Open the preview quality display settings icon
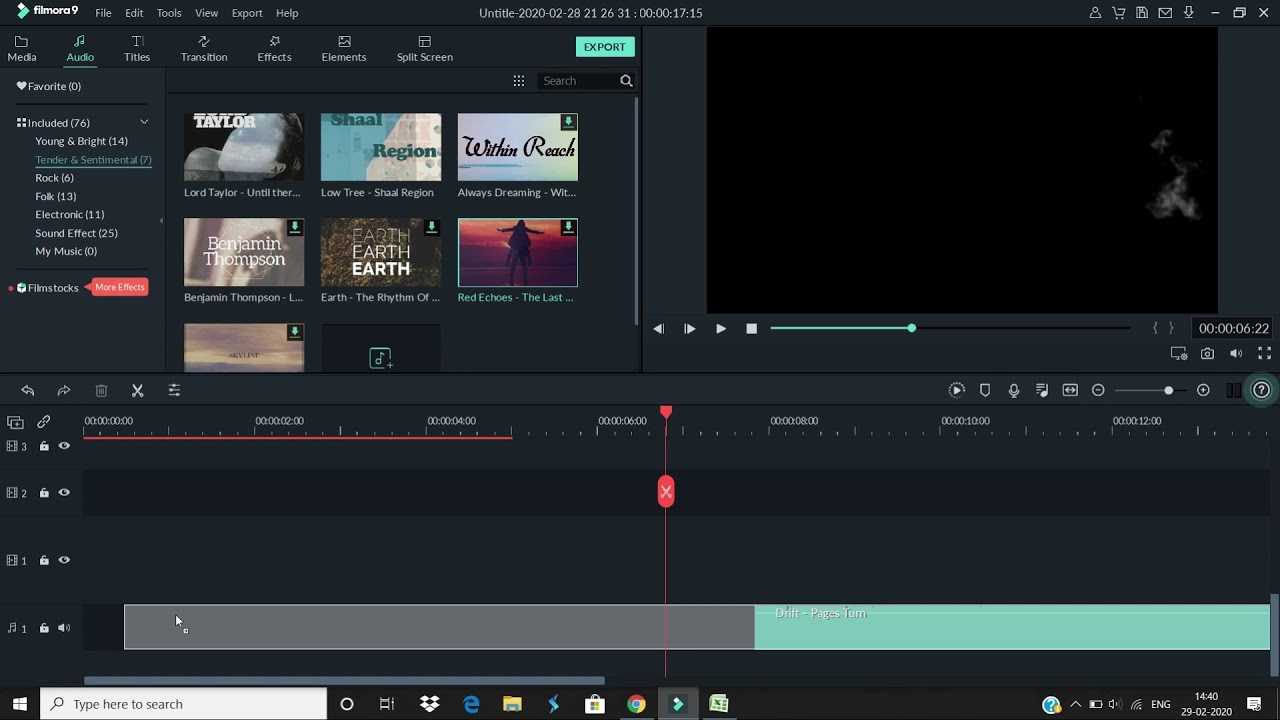The image size is (1280, 720). click(x=1178, y=353)
